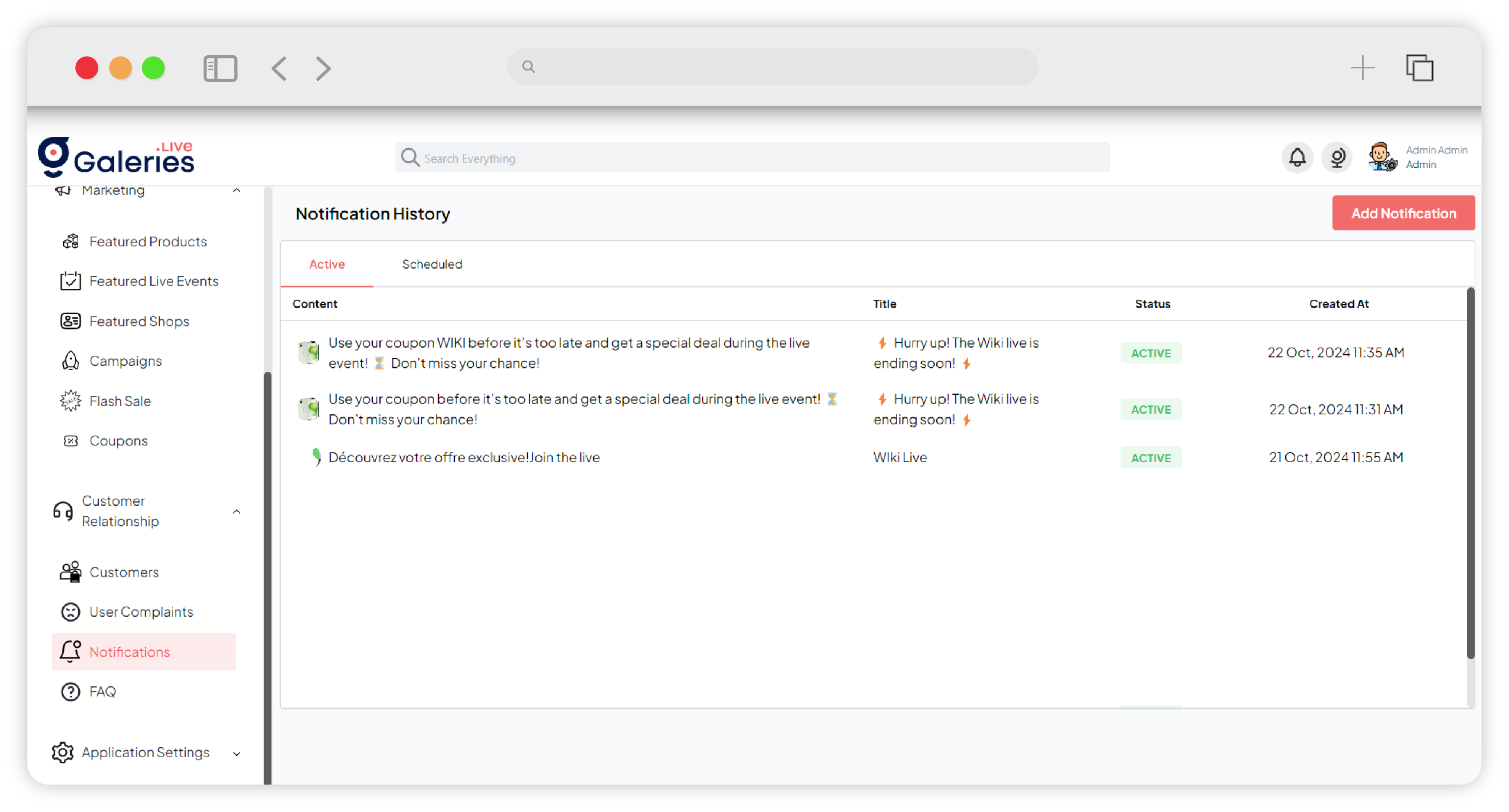Focus the Search Everything field
Viewport: 1509px width, 812px height.
[753, 158]
